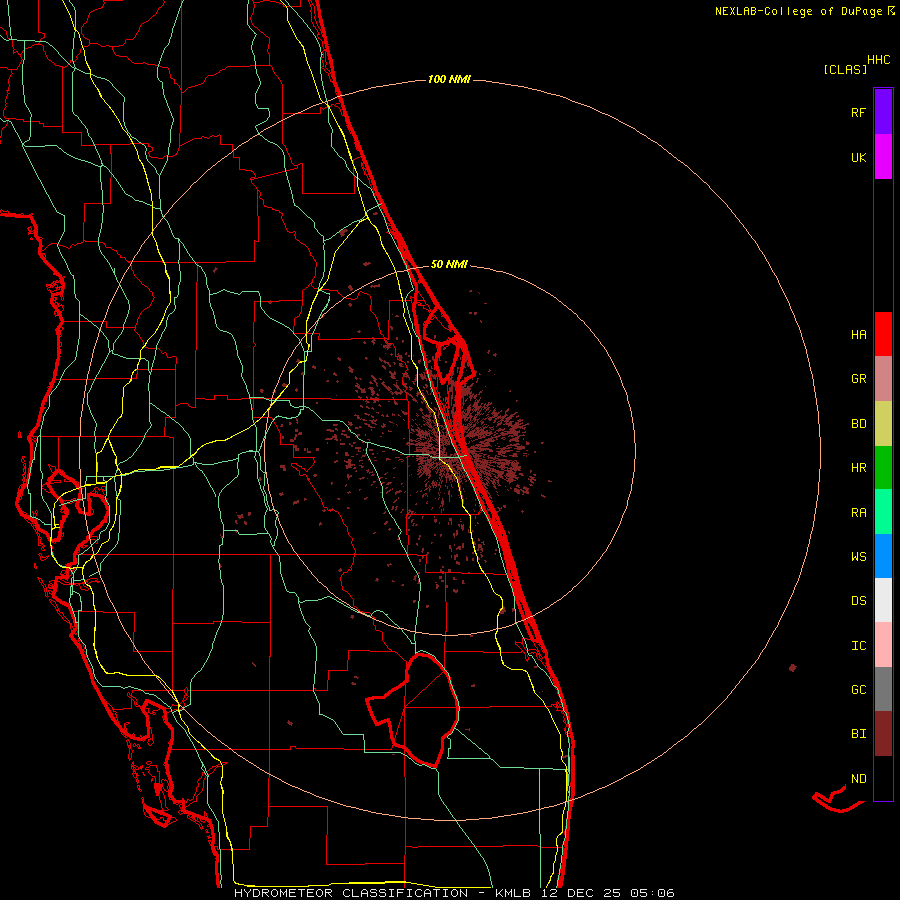
Task: Click the RF purple legend swatch
Action: pyautogui.click(x=883, y=111)
